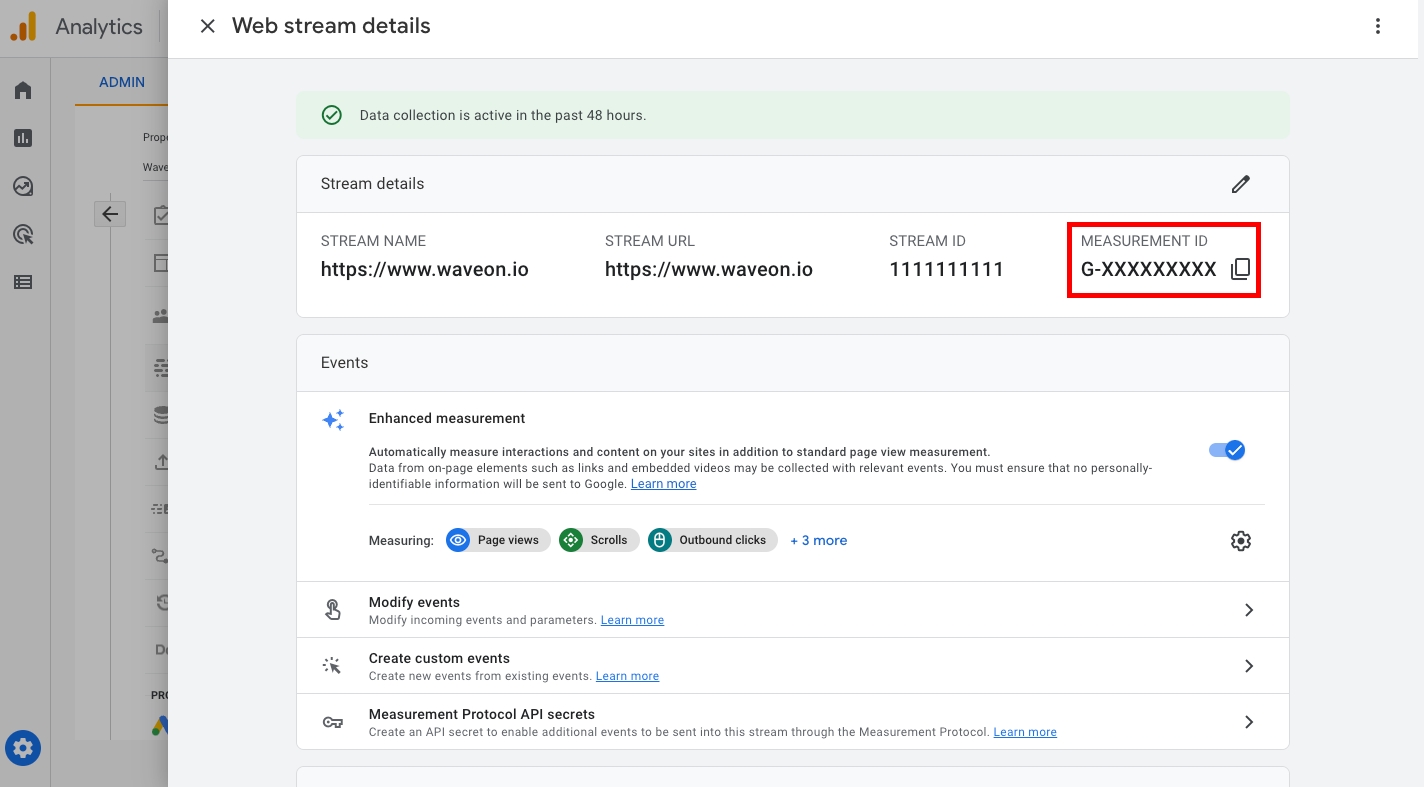Open Advertising from the sidebar
Image resolution: width=1424 pixels, height=787 pixels.
(23, 235)
